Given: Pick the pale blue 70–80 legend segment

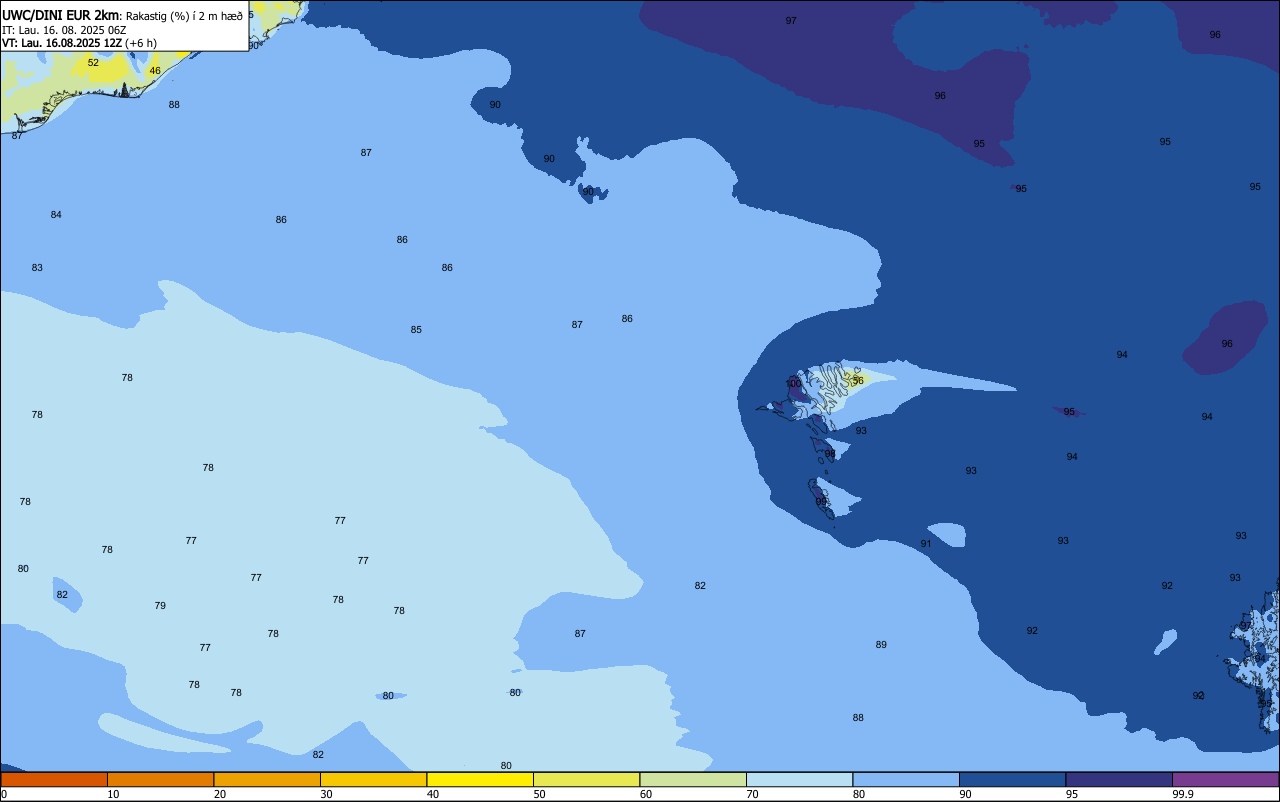Looking at the screenshot, I should pos(799,779).
